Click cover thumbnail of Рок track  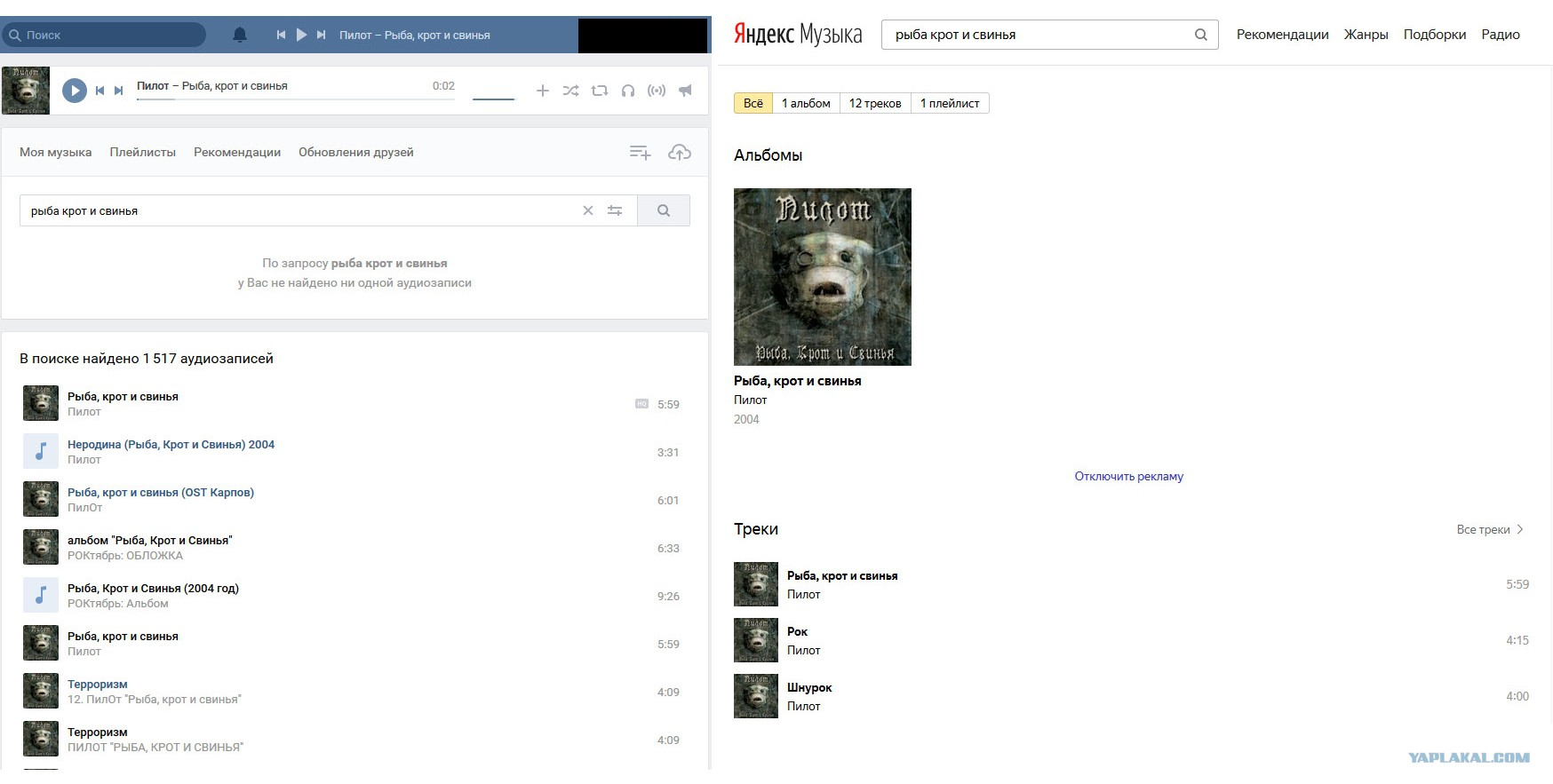[x=756, y=640]
